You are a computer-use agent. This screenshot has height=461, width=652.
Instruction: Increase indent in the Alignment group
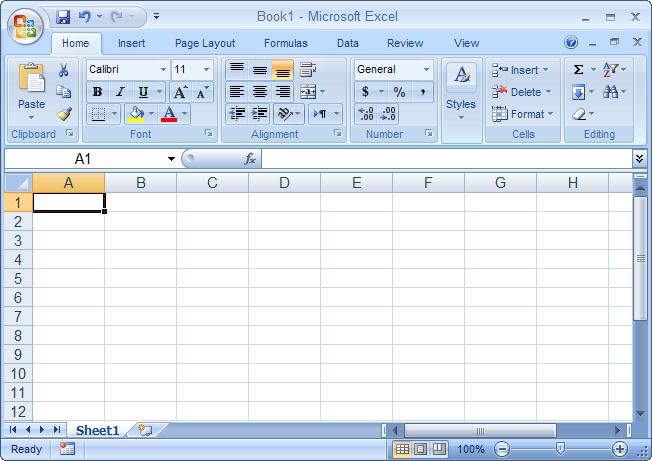click(x=259, y=113)
